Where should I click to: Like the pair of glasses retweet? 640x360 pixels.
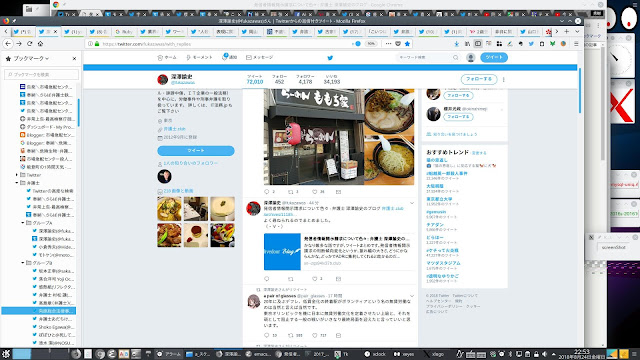click(x=315, y=335)
